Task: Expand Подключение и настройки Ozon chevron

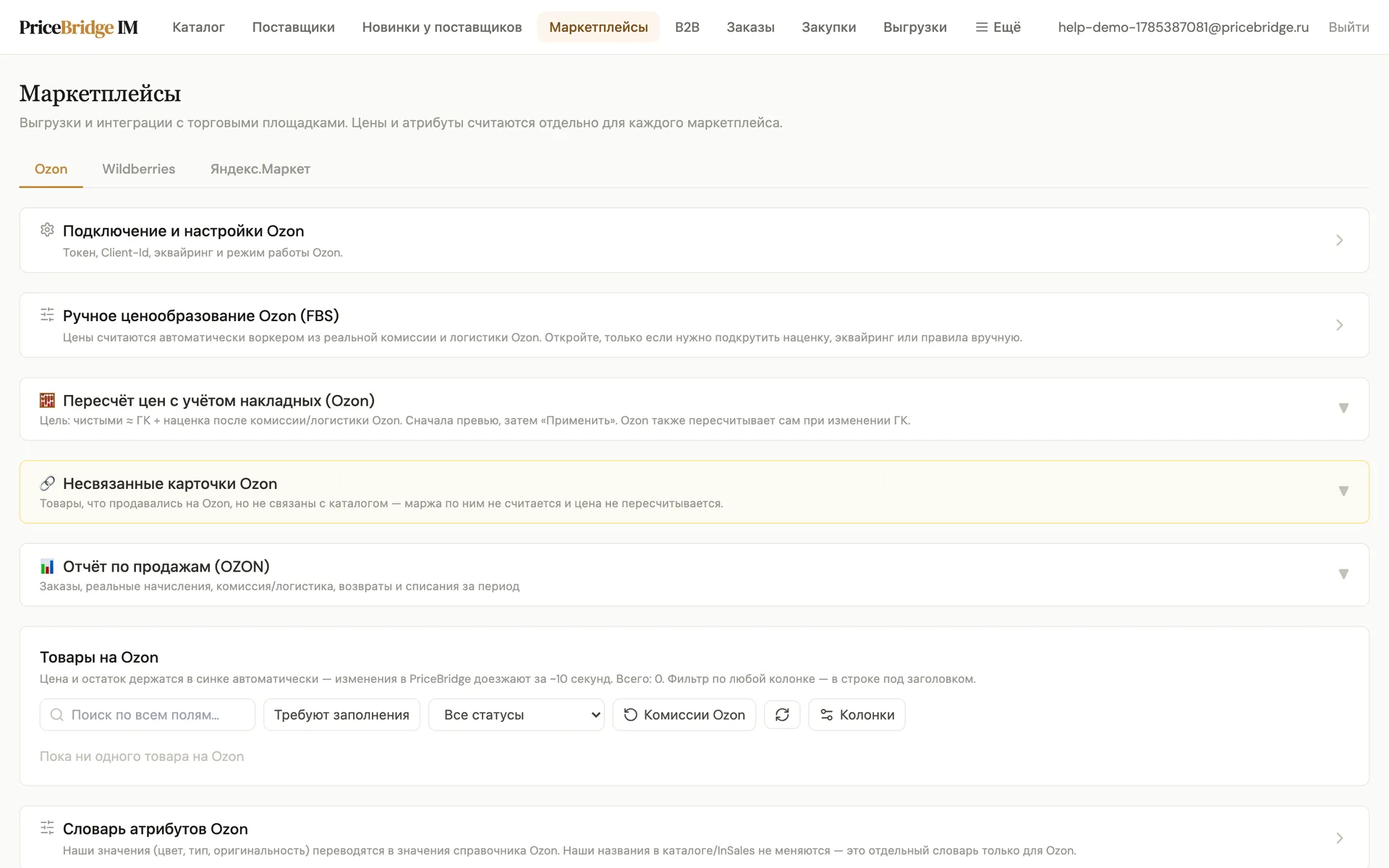Action: click(1339, 240)
